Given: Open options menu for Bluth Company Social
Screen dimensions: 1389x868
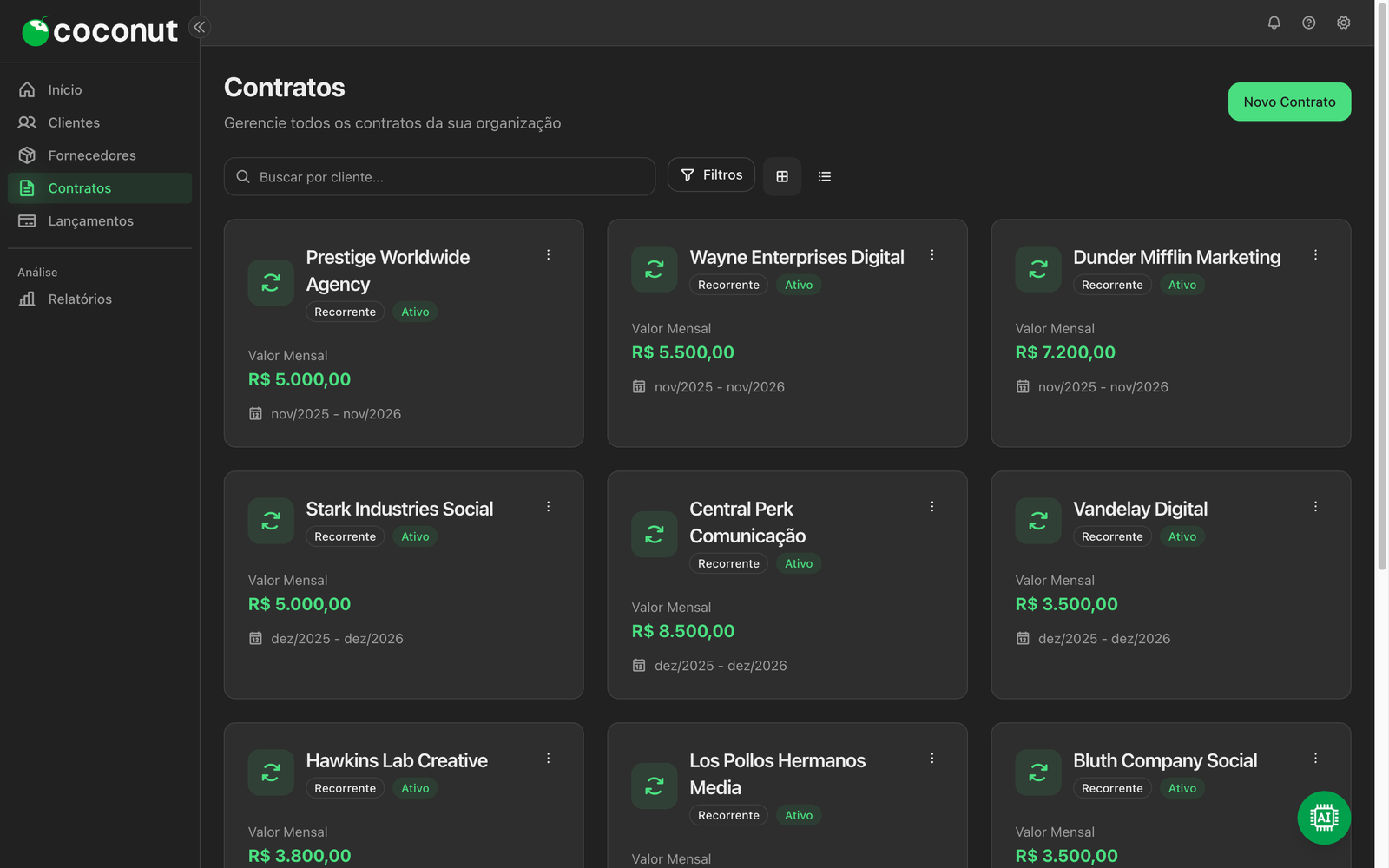Looking at the screenshot, I should [x=1315, y=759].
